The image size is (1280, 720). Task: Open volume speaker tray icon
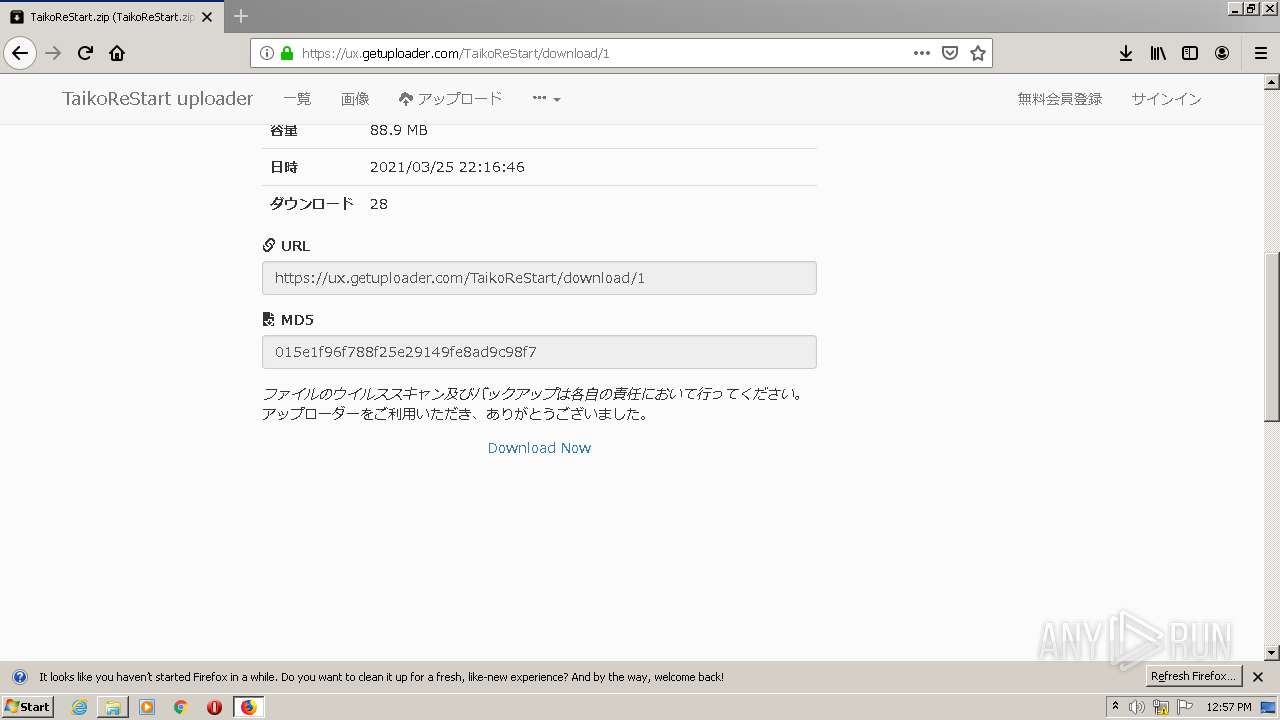(x=1137, y=707)
